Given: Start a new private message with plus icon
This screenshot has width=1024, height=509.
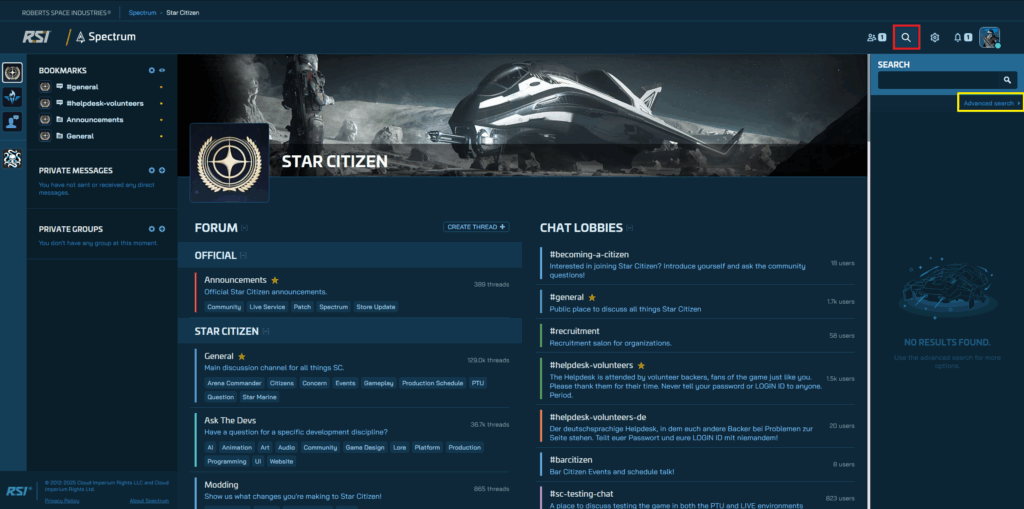Looking at the screenshot, I should (162, 170).
